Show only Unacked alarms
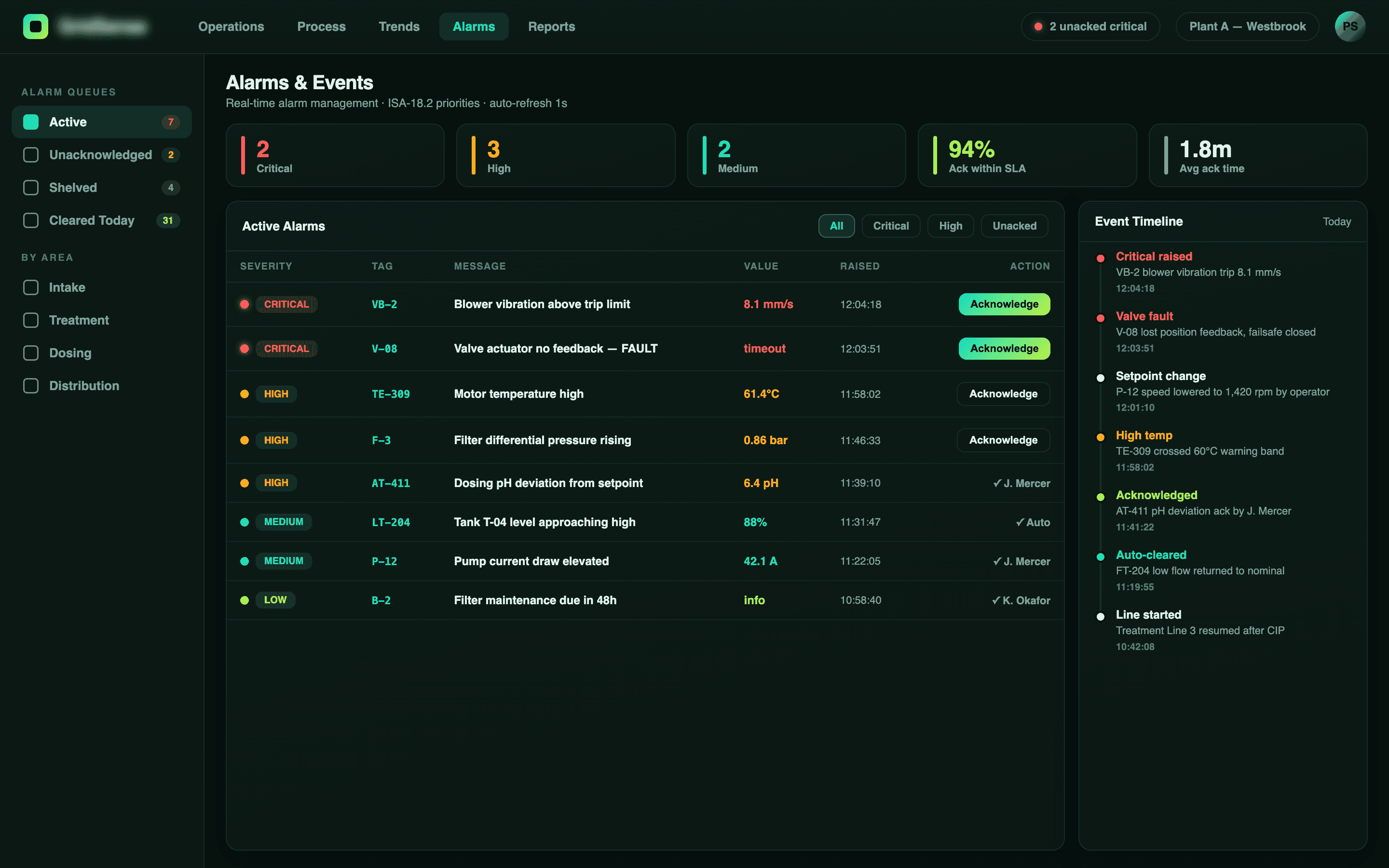 pyautogui.click(x=1014, y=226)
